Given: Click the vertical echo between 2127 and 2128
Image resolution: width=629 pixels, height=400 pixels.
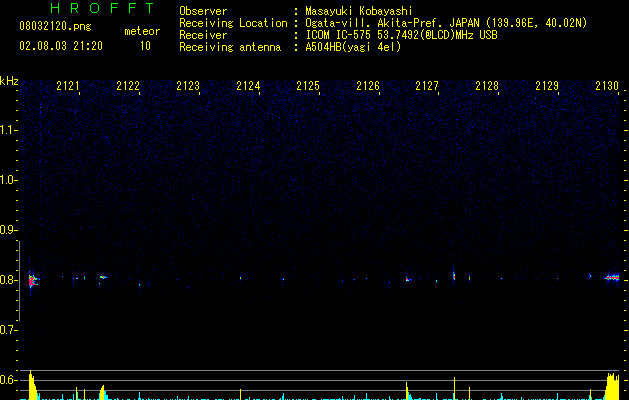Looking at the screenshot, I should pos(454,276).
